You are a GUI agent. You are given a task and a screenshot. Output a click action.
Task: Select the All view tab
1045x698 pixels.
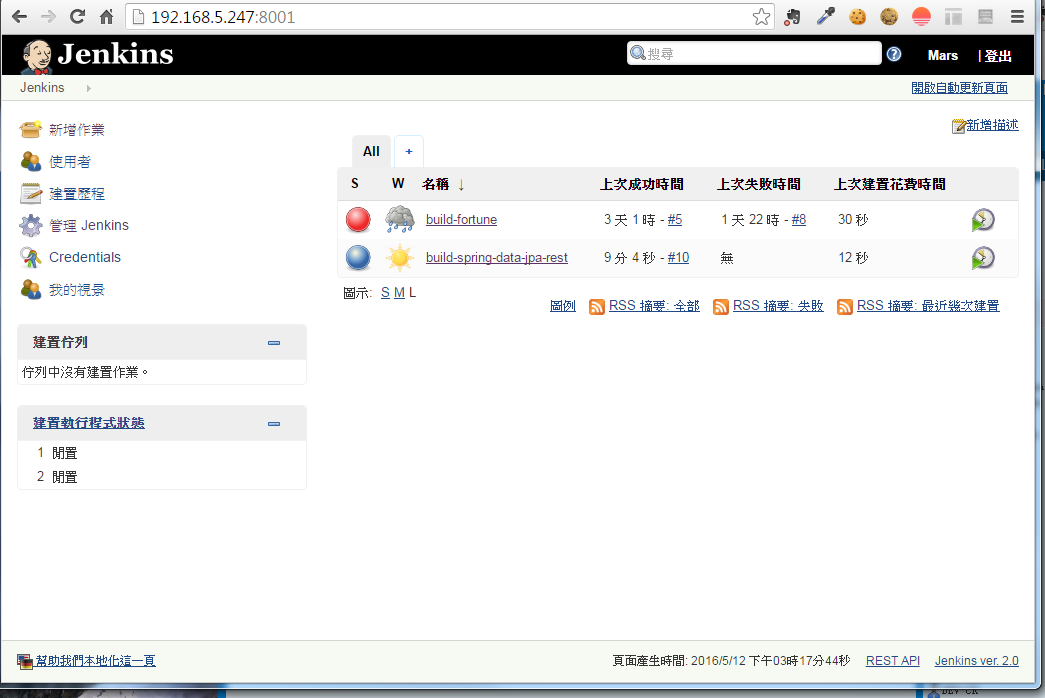point(371,151)
